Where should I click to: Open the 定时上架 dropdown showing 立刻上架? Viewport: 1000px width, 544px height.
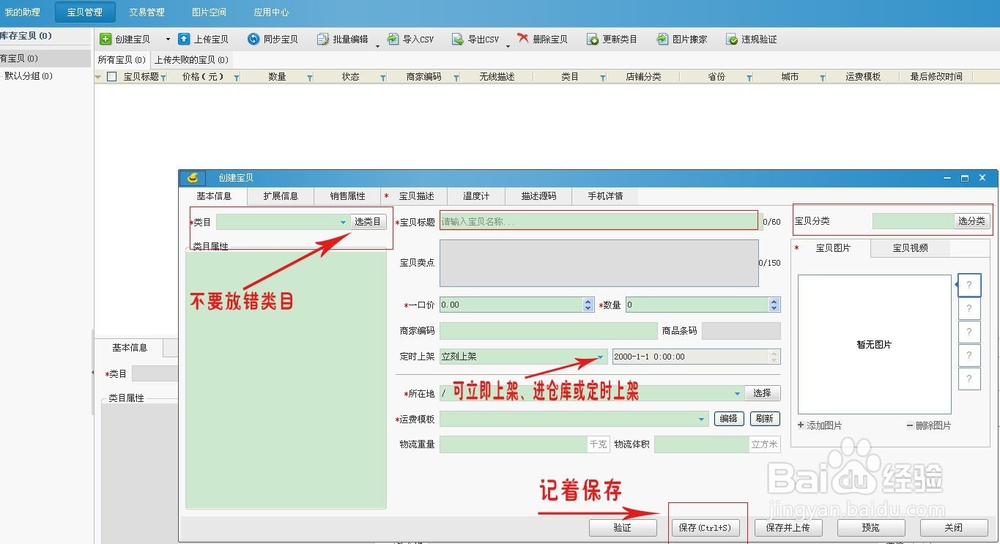[x=600, y=357]
